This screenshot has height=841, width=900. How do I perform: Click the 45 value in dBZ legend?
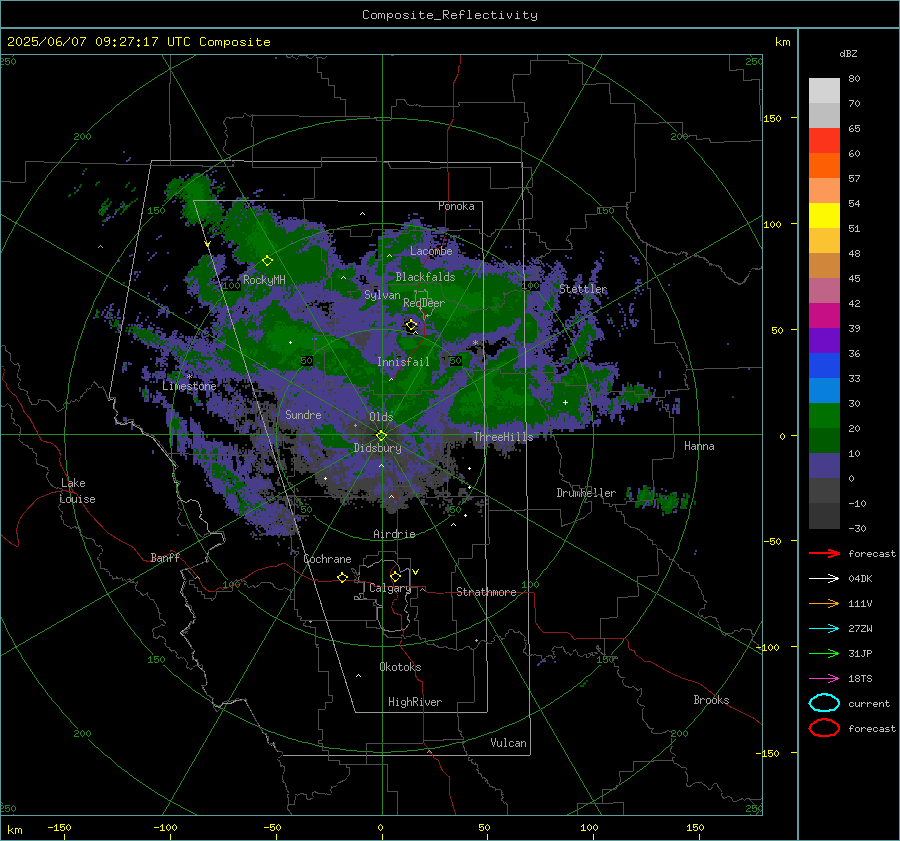pyautogui.click(x=854, y=278)
